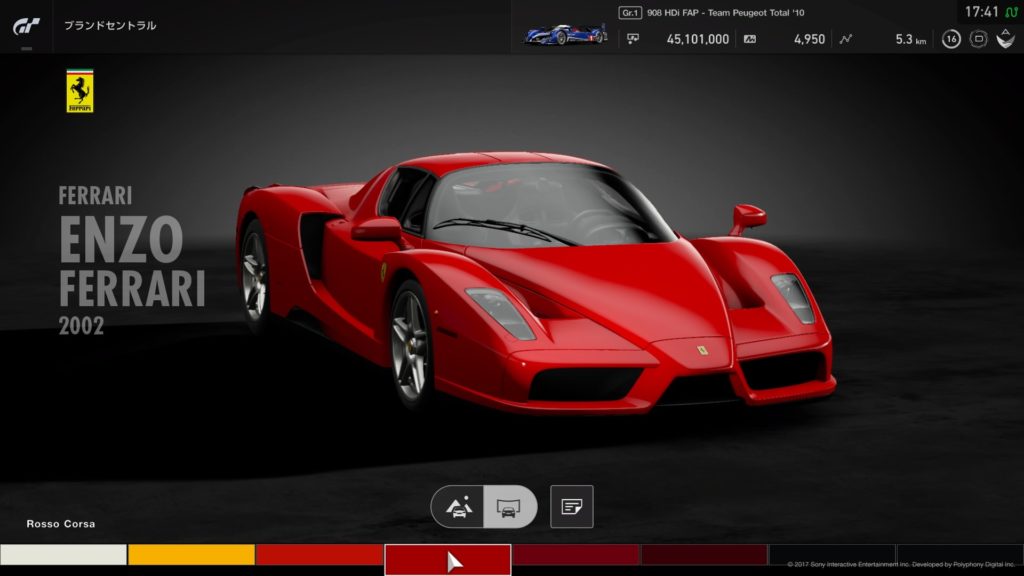Viewport: 1024px width, 576px height.
Task: Click the 5.3 km distance value
Action: [x=910, y=39]
